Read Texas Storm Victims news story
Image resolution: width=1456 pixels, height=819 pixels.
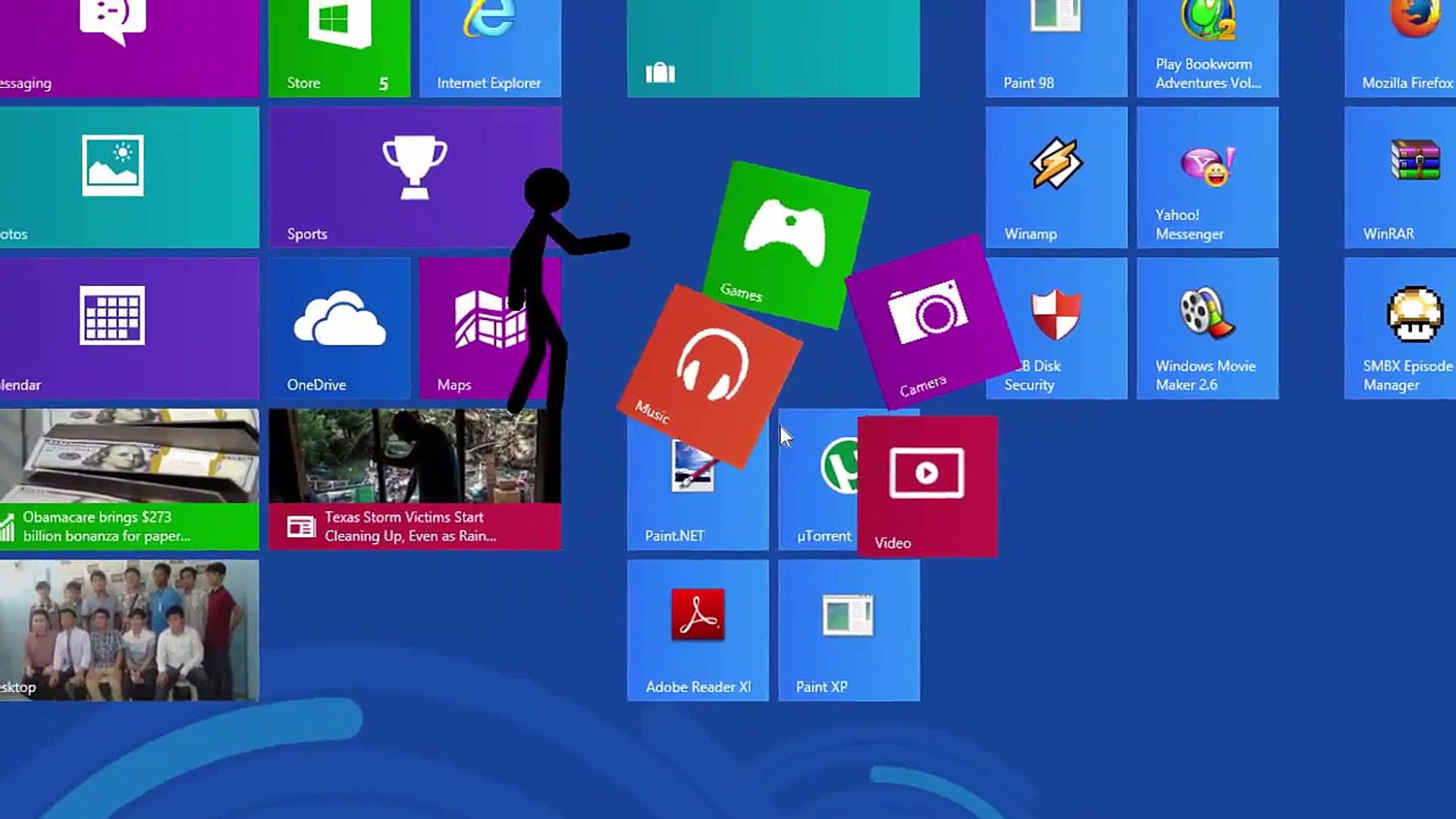(415, 479)
